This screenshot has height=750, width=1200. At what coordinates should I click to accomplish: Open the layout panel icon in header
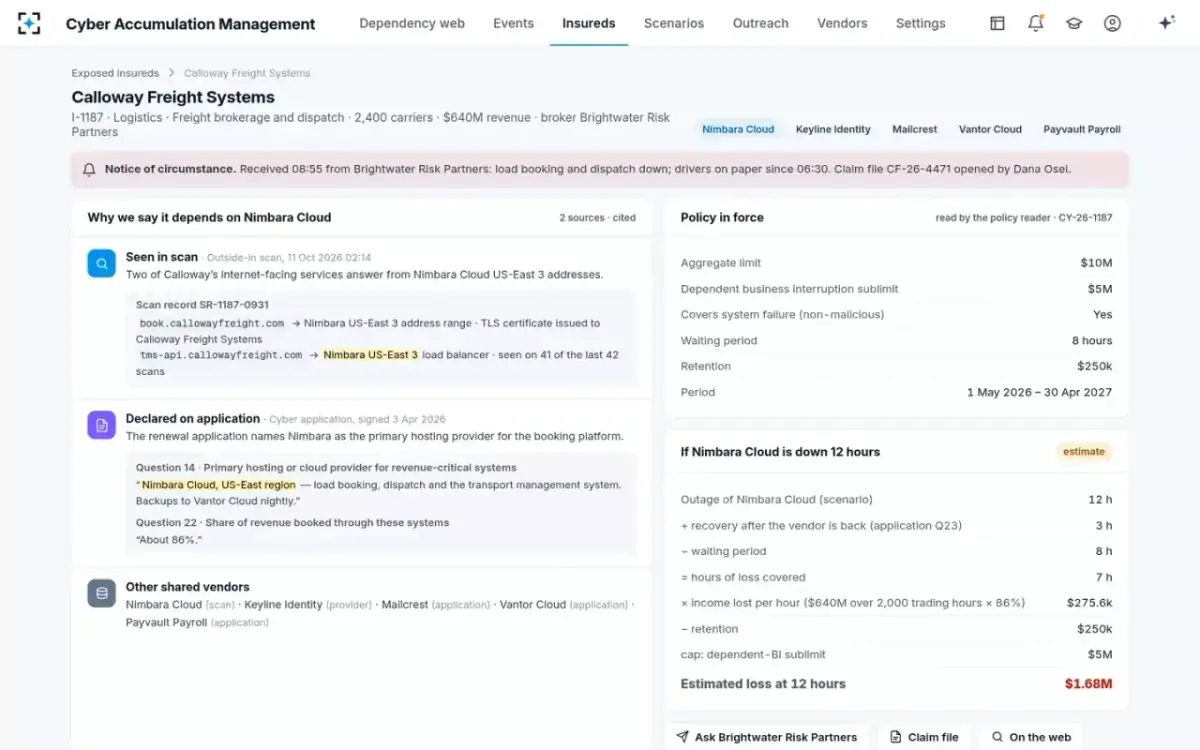pyautogui.click(x=997, y=23)
